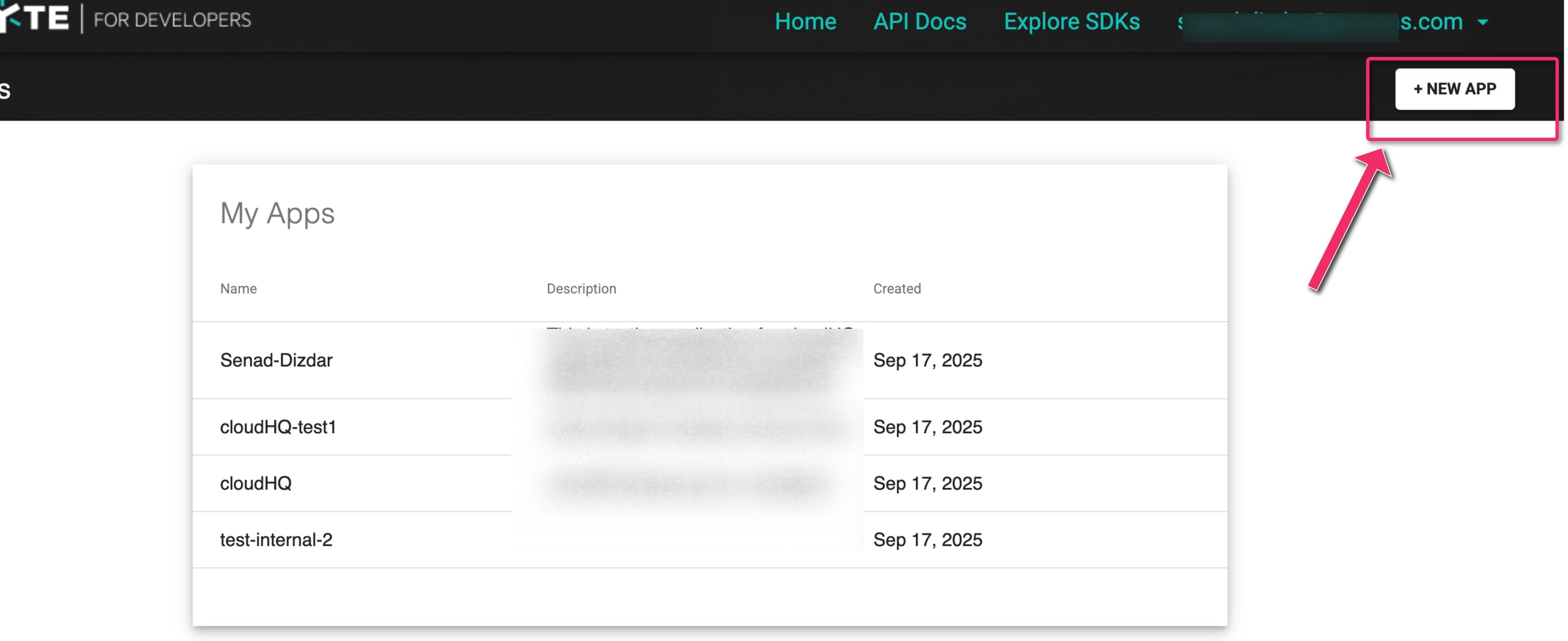
Task: Click the created date of Senad-Dizdar
Action: tap(927, 360)
